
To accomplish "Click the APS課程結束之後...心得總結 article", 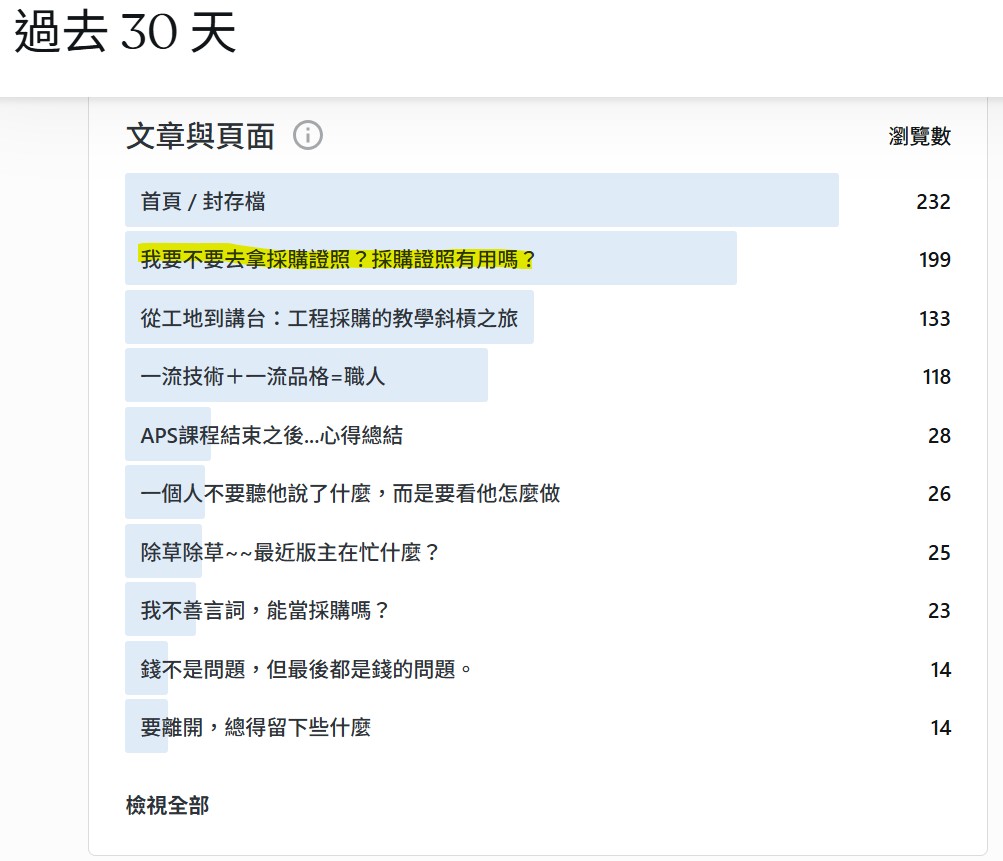I will pos(271,436).
